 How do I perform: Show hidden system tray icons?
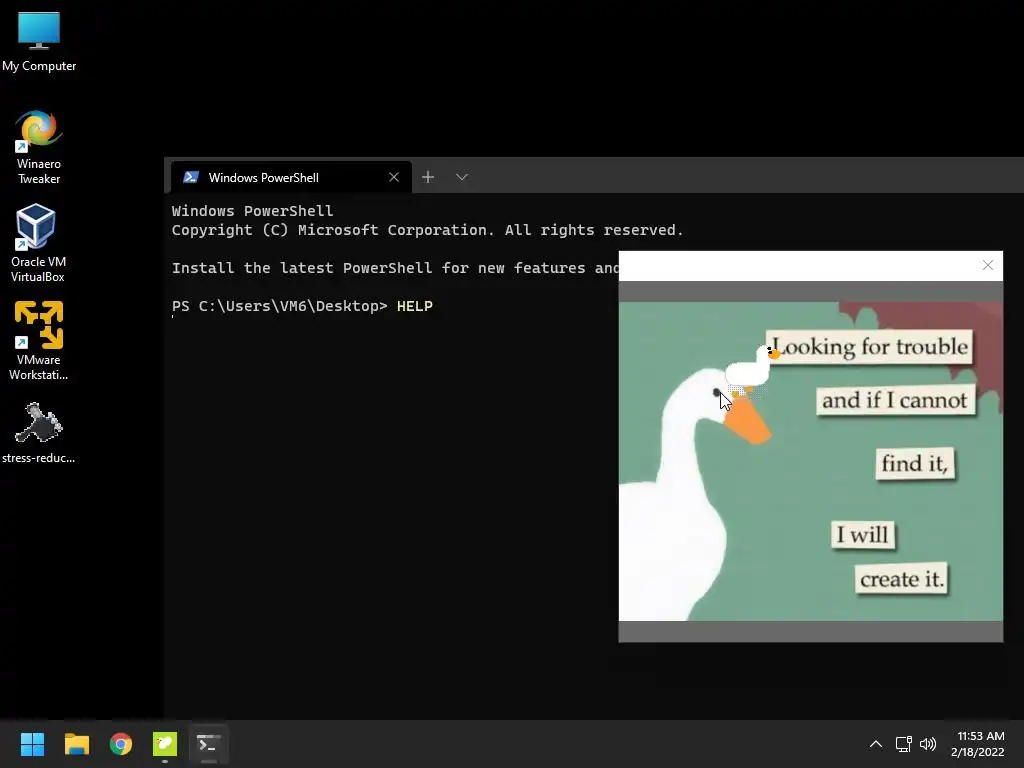pyautogui.click(x=876, y=744)
